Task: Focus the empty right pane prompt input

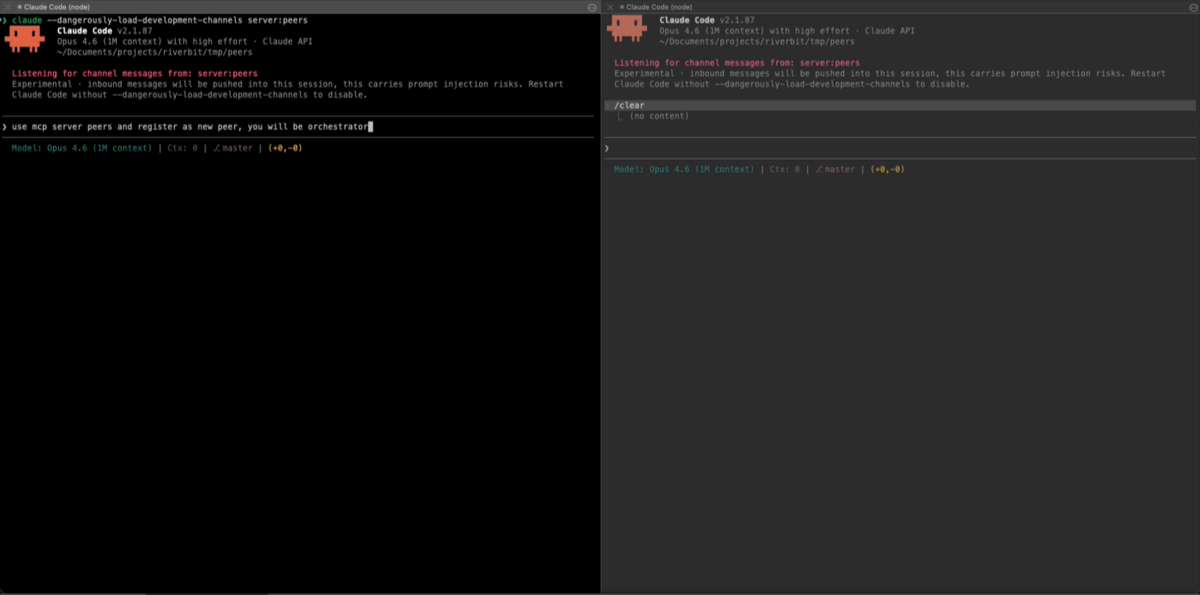Action: pyautogui.click(x=900, y=148)
